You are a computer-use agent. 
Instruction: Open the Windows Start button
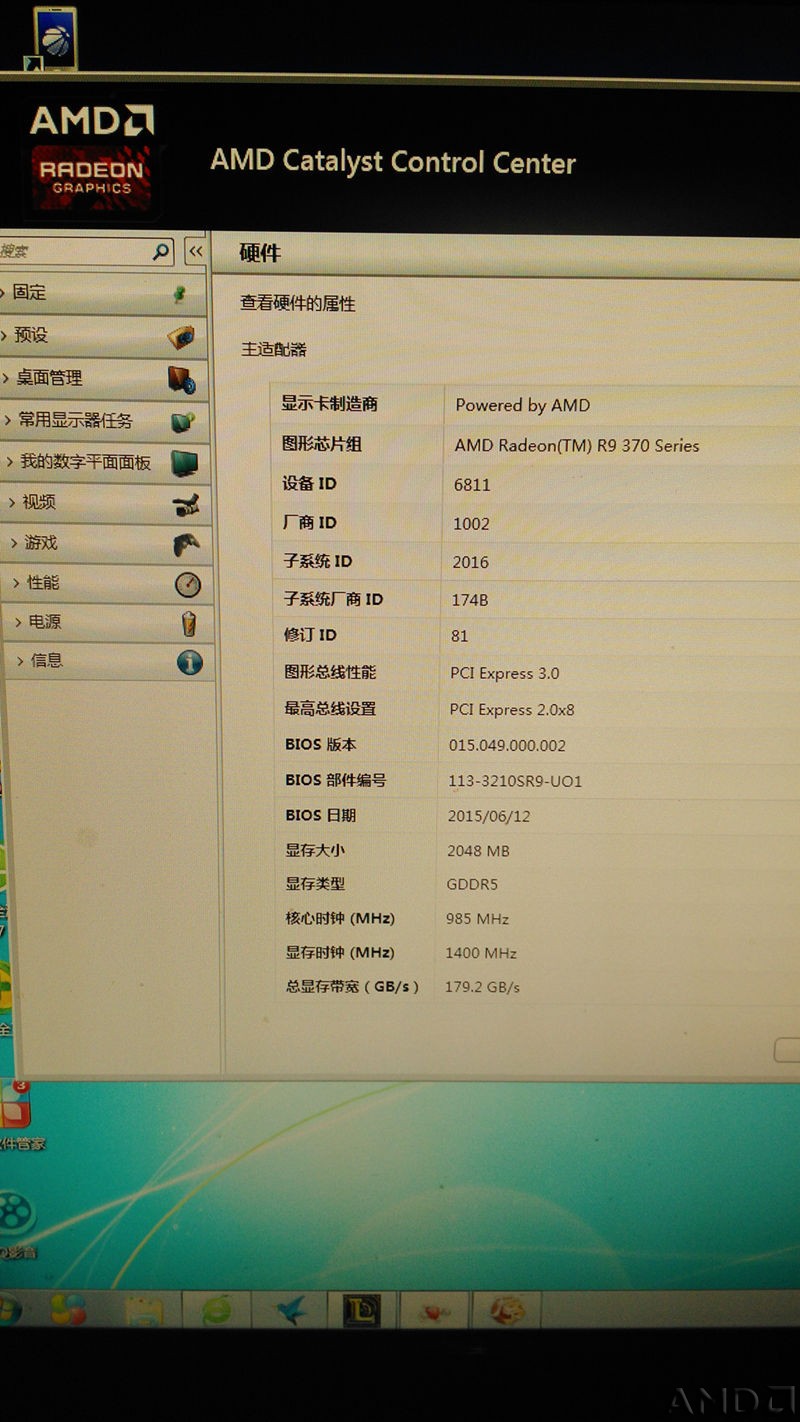(9, 1308)
